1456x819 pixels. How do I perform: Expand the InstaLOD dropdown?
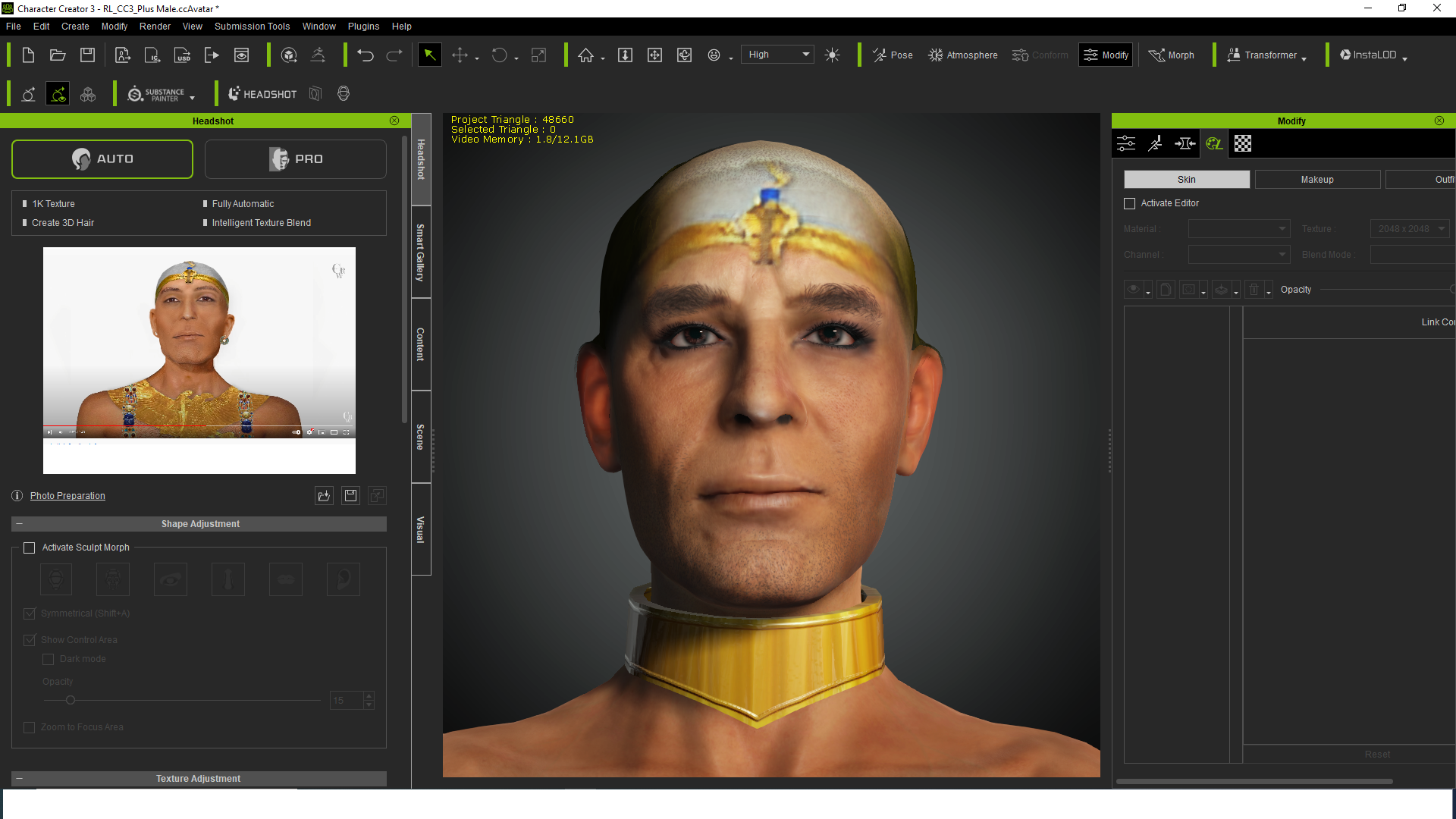click(1404, 58)
